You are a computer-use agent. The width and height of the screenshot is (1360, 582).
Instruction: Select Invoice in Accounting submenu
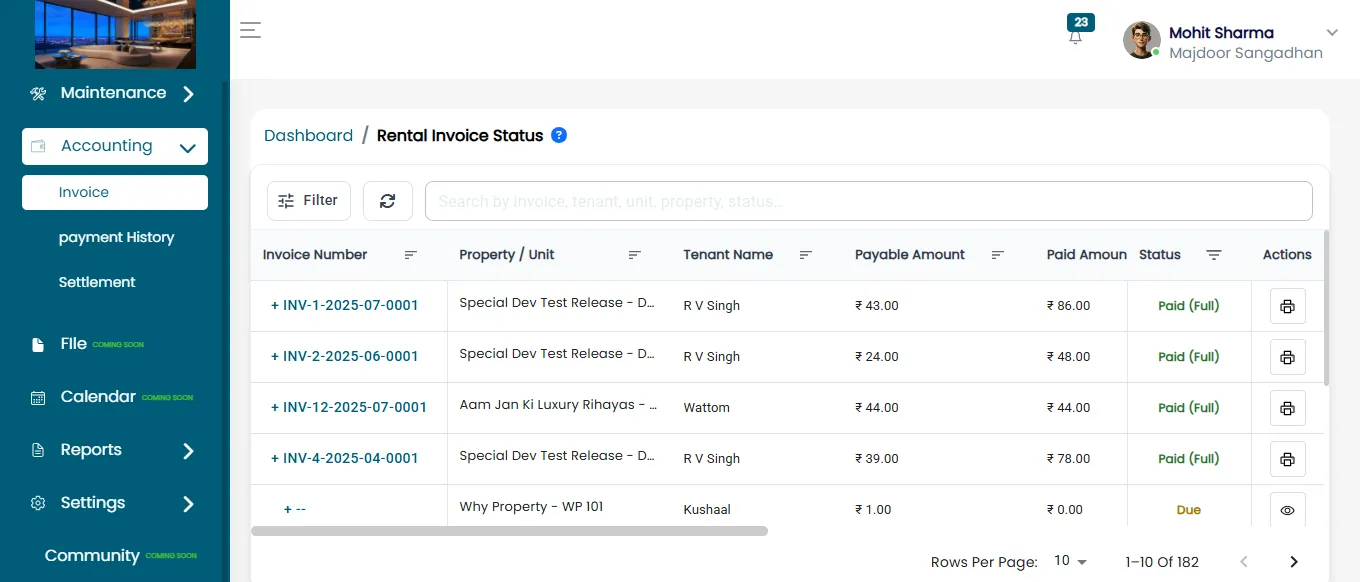(115, 193)
